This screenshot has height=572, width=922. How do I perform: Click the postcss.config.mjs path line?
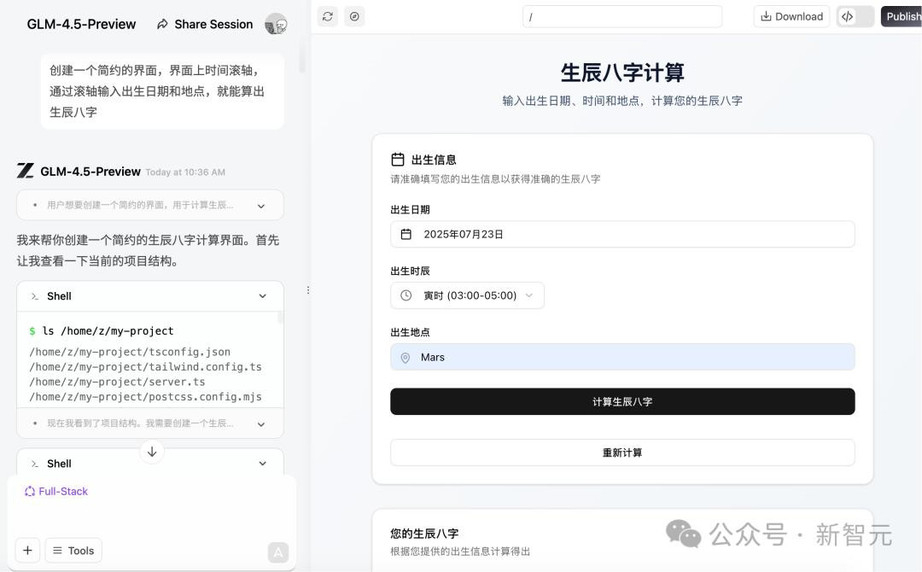pyautogui.click(x=146, y=397)
